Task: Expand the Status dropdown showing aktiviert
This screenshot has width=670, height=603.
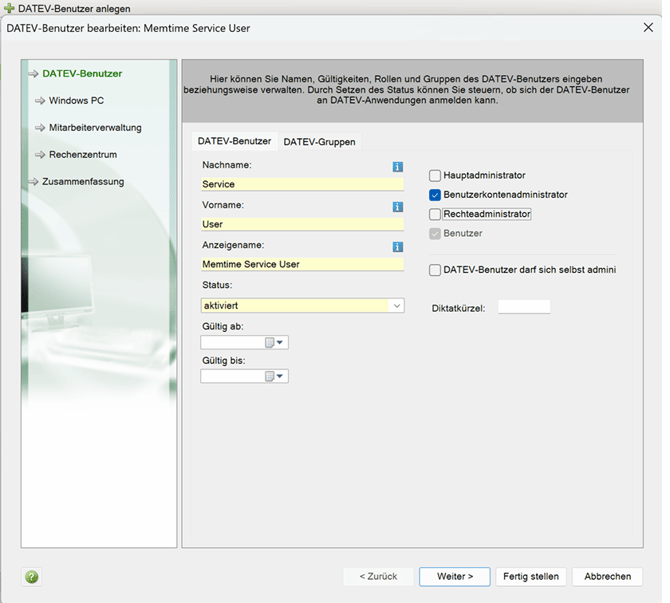Action: (397, 305)
